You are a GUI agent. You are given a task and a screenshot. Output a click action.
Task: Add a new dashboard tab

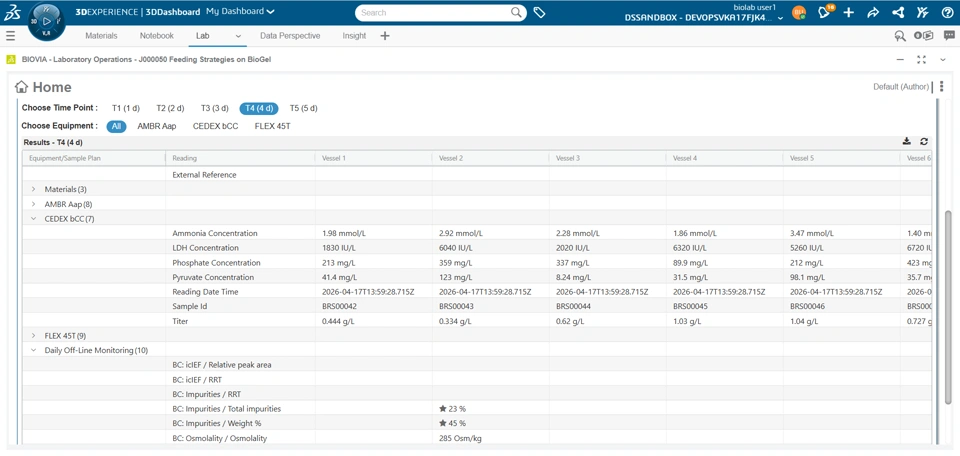(x=384, y=36)
